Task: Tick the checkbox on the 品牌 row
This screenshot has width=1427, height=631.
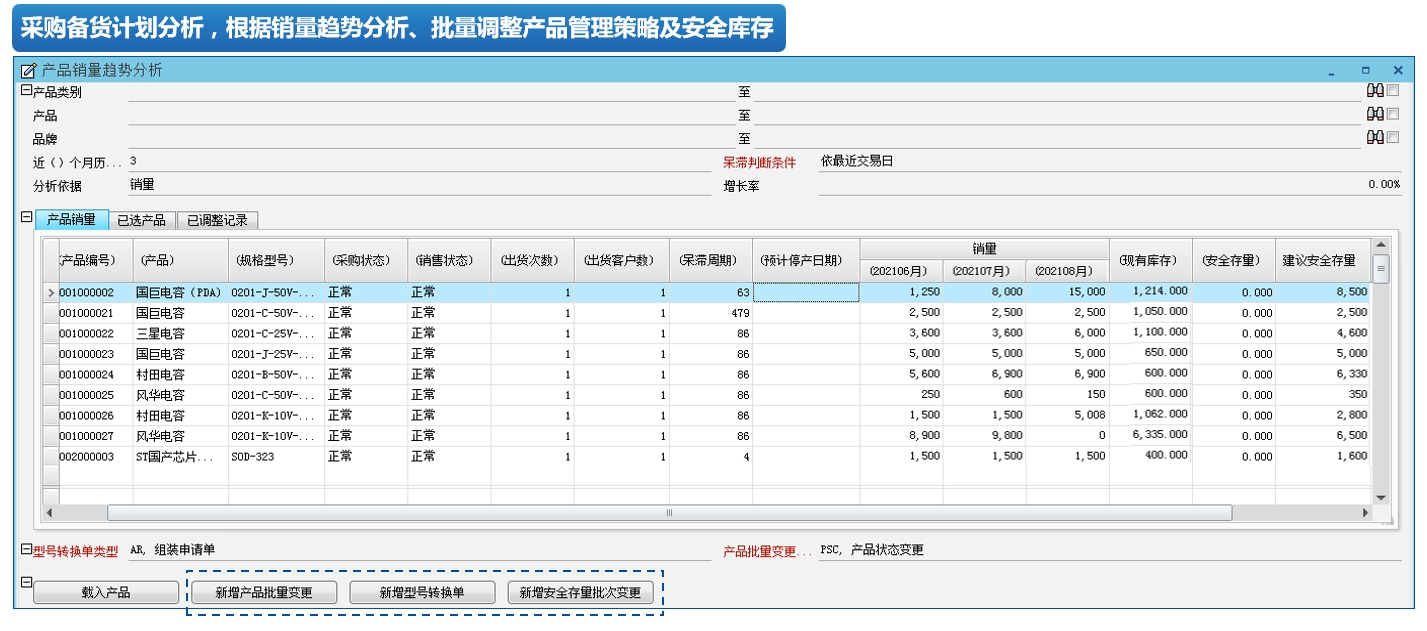Action: click(x=1393, y=138)
